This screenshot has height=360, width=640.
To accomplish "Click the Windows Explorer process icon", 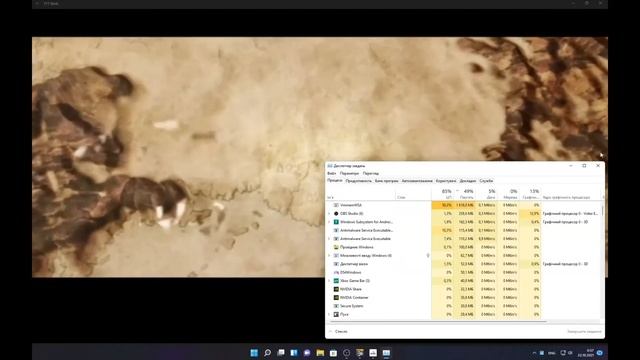I will tap(336, 247).
